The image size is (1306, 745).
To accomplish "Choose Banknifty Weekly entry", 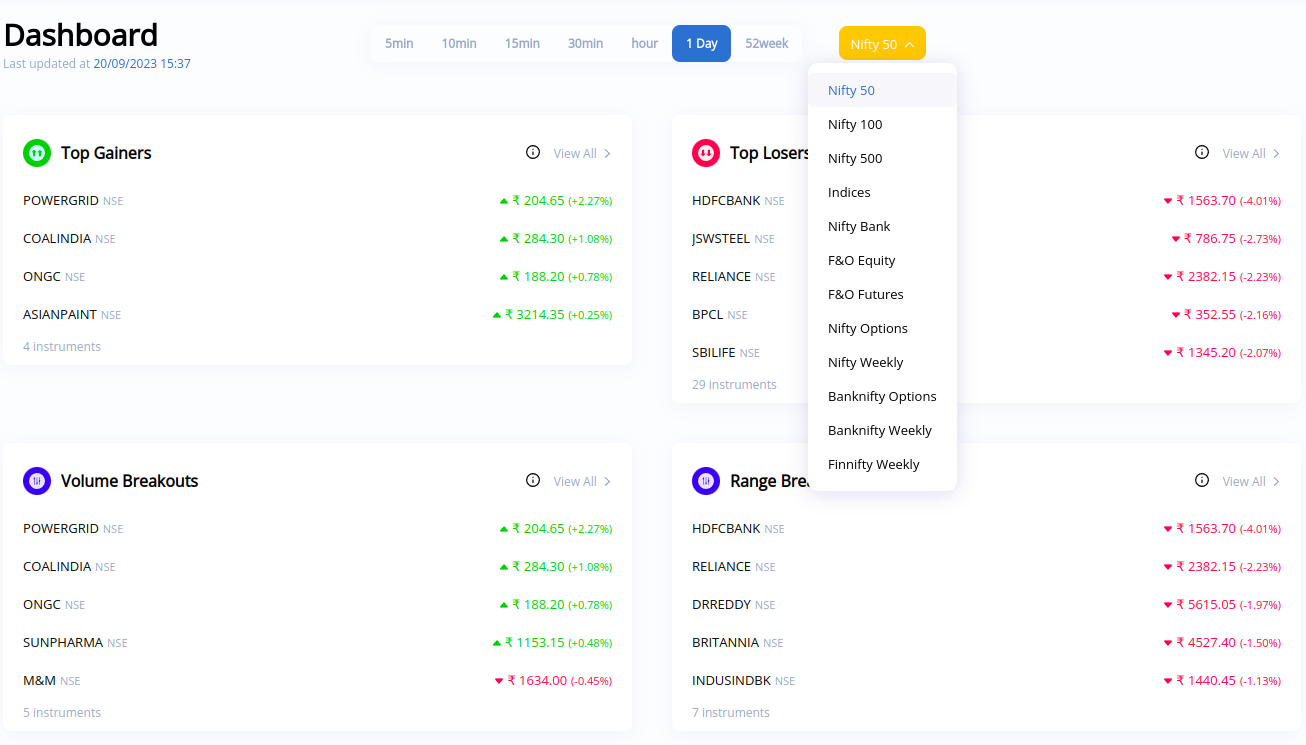I will pyautogui.click(x=882, y=430).
